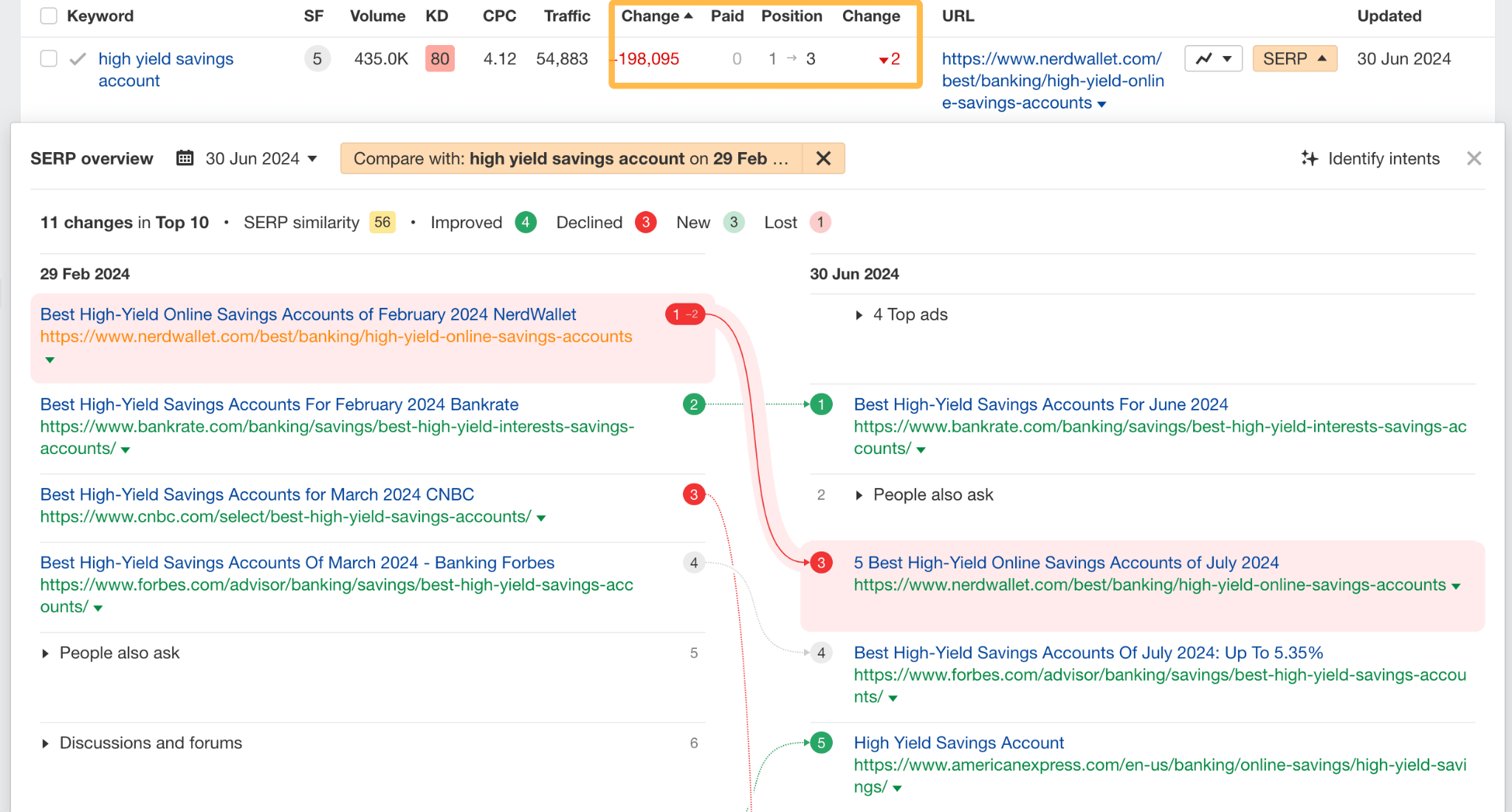This screenshot has width=1512, height=812.
Task: Sort by the traffic Change column header
Action: 656,16
